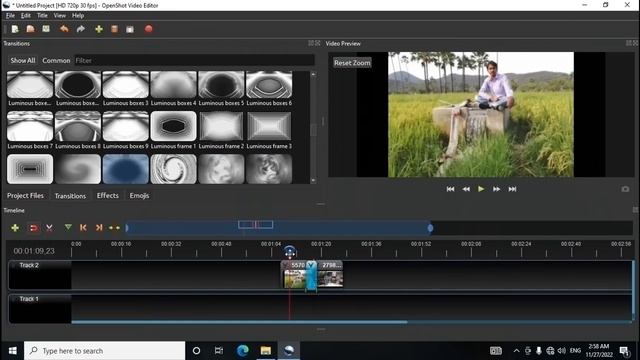The image size is (640, 360).
Task: Select the Luminous boxes 7 transition
Action: point(30,130)
